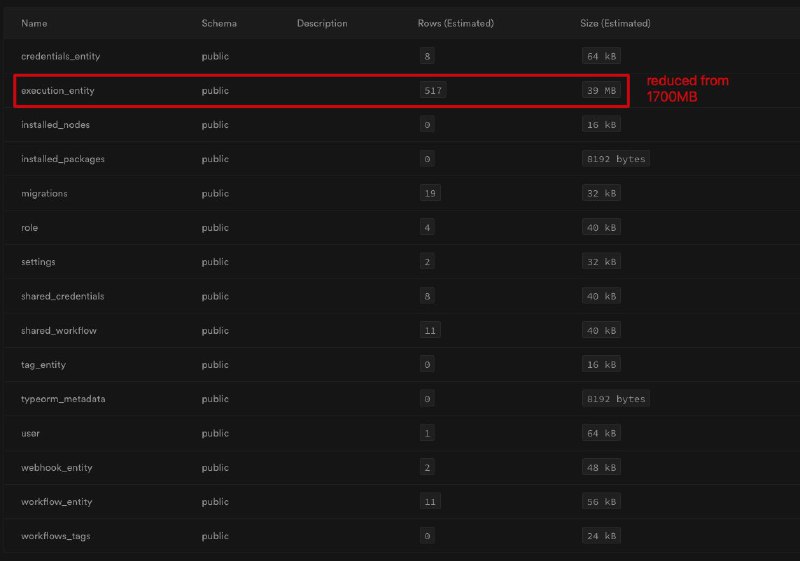Image resolution: width=800 pixels, height=561 pixels.
Task: Open the shared_credentials table
Action: [x=62, y=296]
